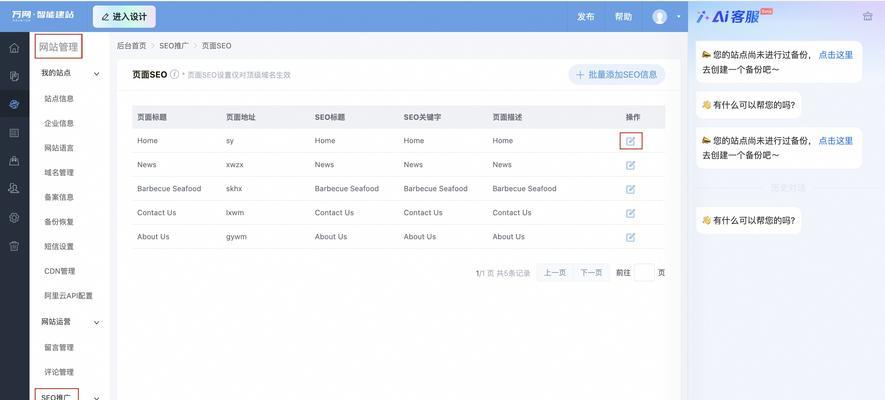This screenshot has width=885, height=400.
Task: Click the icon at AI客服 panel top right
Action: tap(868, 16)
